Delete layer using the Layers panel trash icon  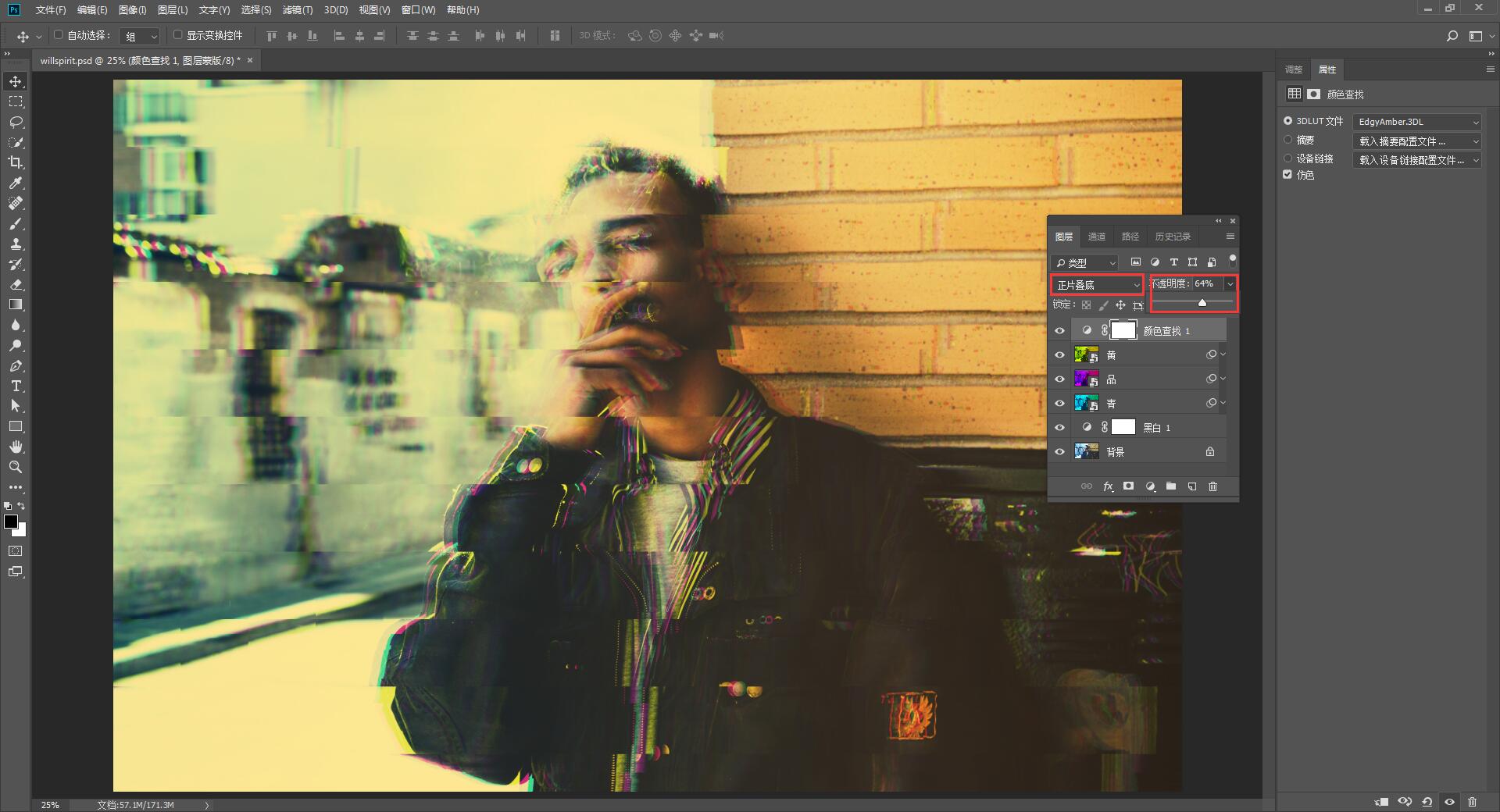coord(1212,486)
